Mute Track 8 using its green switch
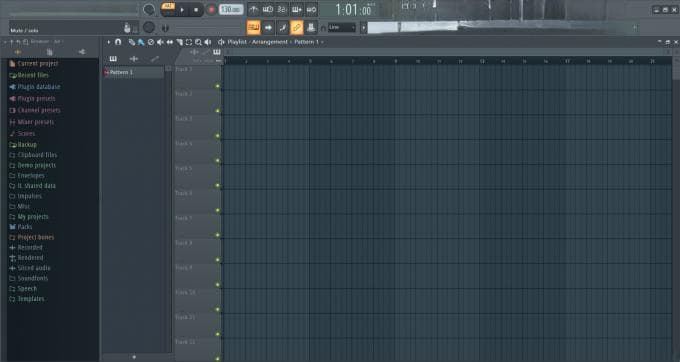This screenshot has height=362, width=680. (x=218, y=260)
